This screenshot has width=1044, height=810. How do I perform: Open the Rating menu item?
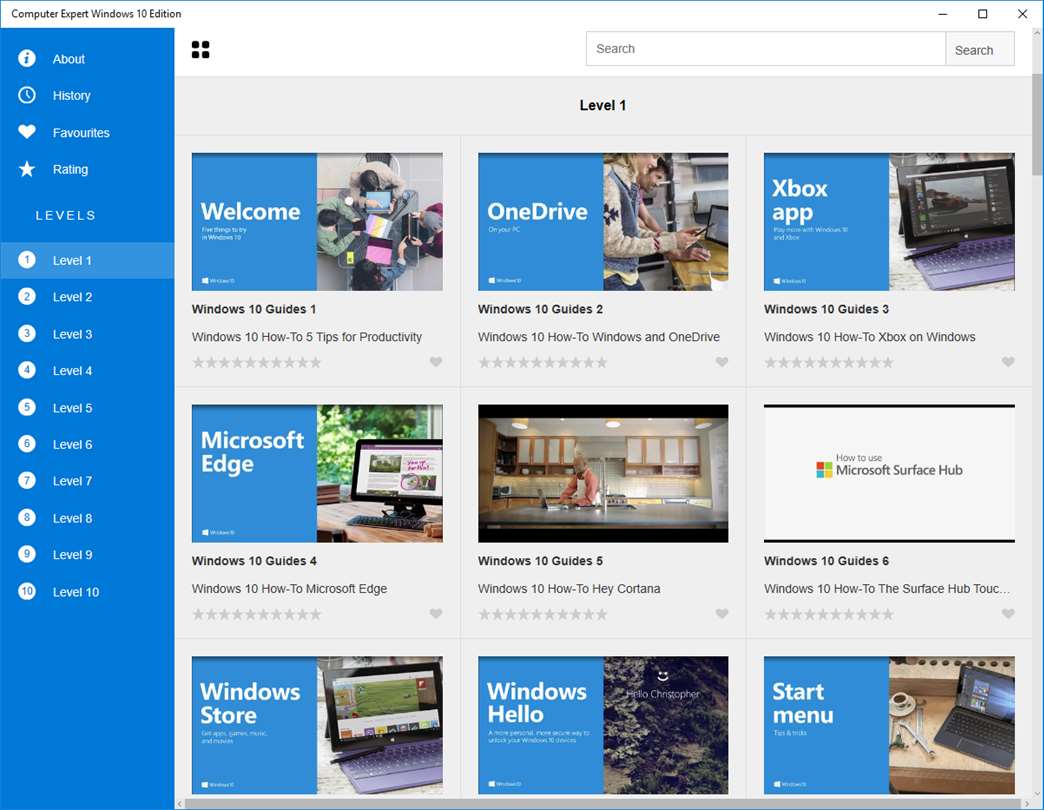pyautogui.click(x=87, y=169)
